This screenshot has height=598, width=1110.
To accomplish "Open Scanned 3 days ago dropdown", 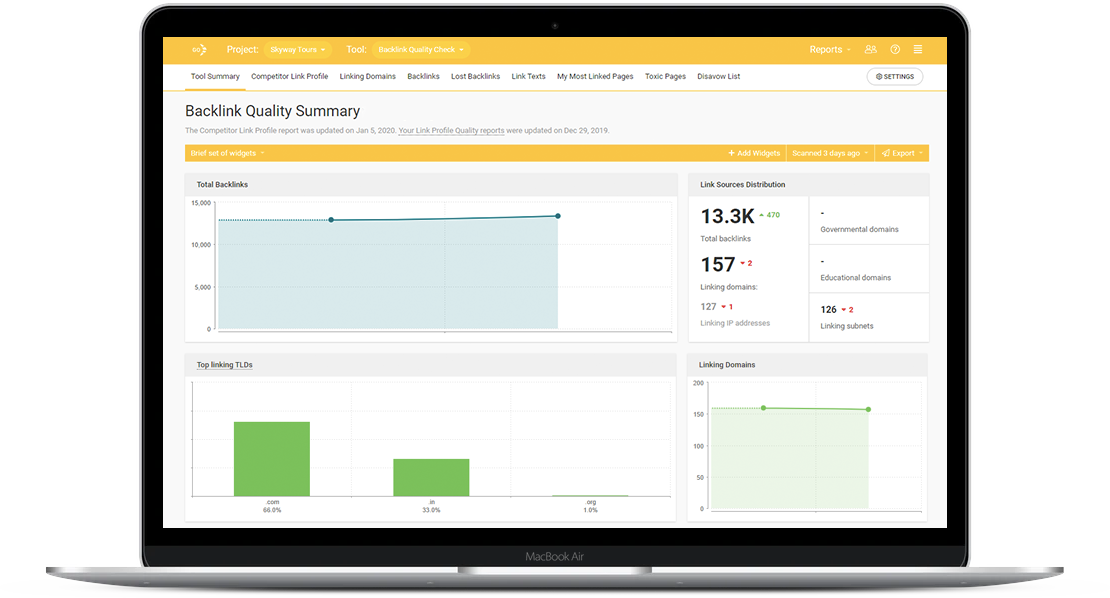I will (830, 153).
